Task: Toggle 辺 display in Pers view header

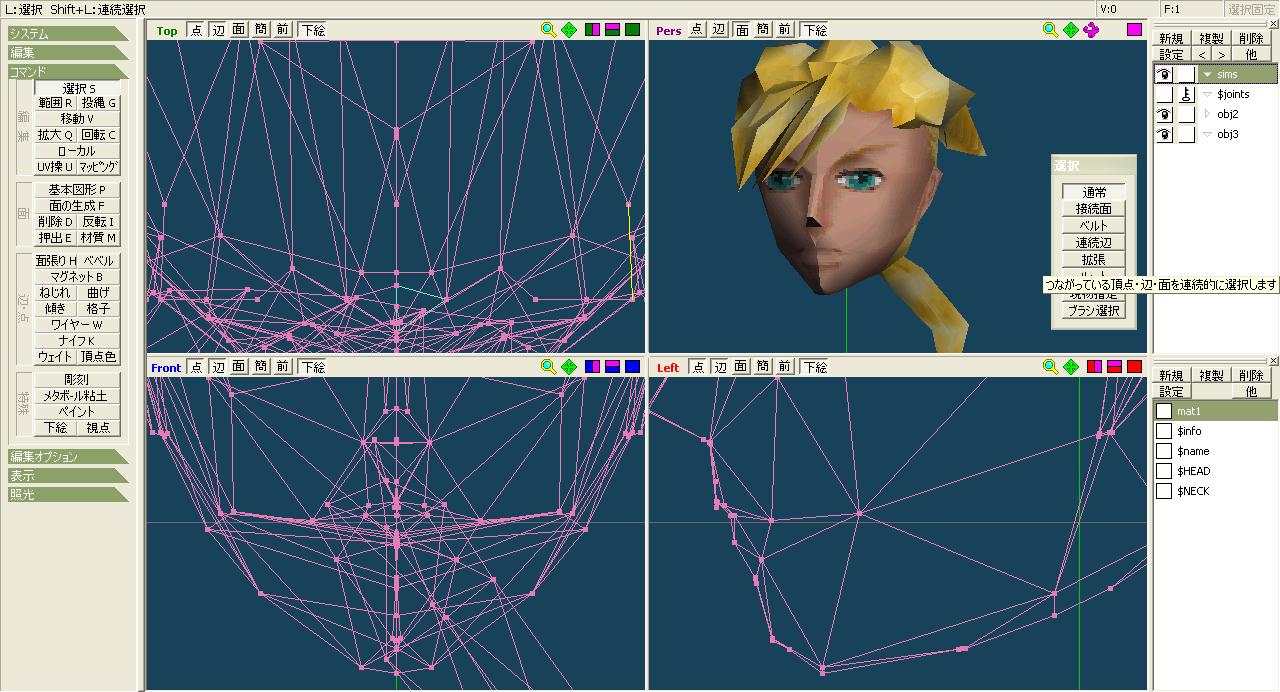Action: 719,30
